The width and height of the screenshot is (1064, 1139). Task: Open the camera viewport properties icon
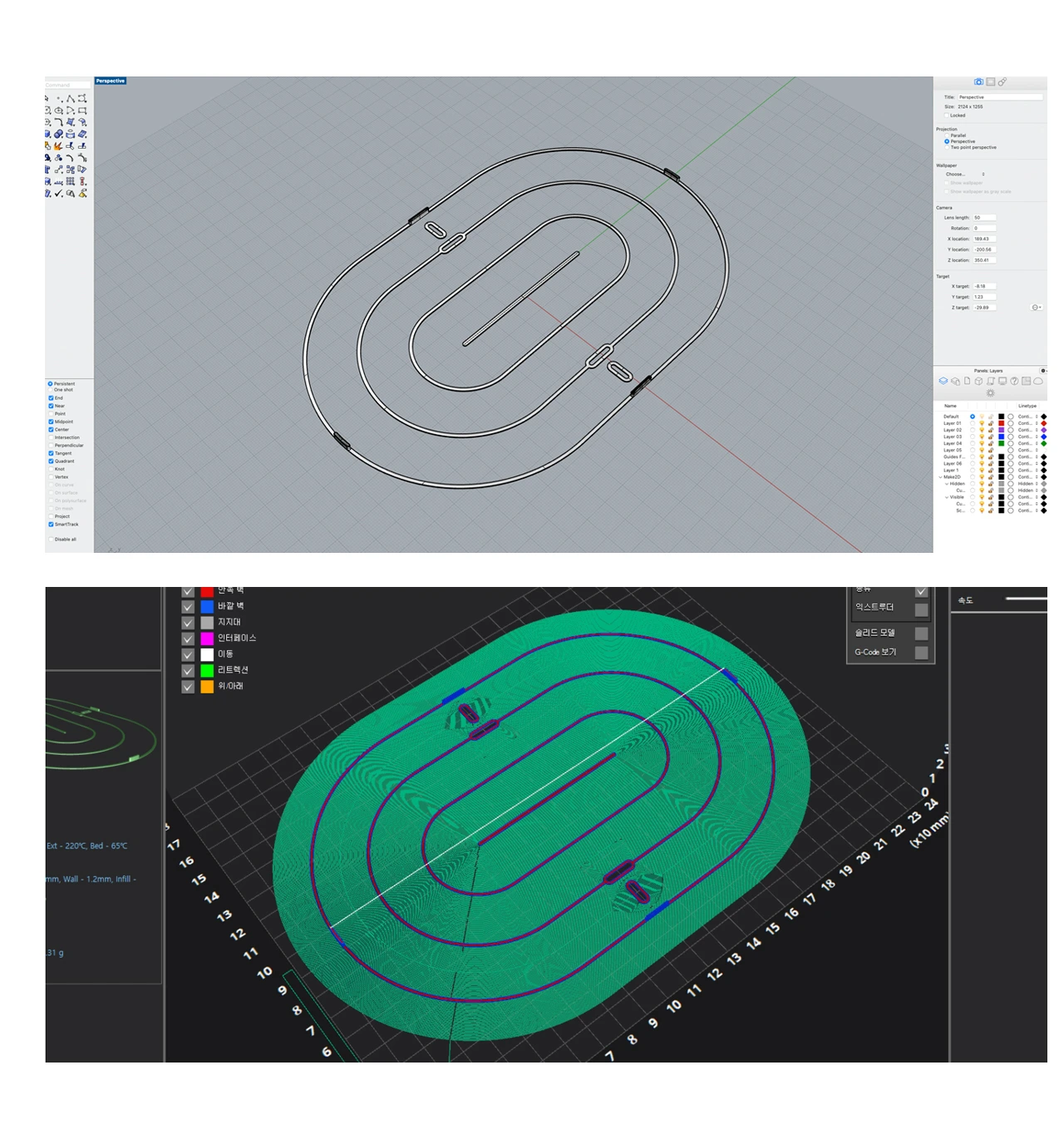click(x=978, y=82)
